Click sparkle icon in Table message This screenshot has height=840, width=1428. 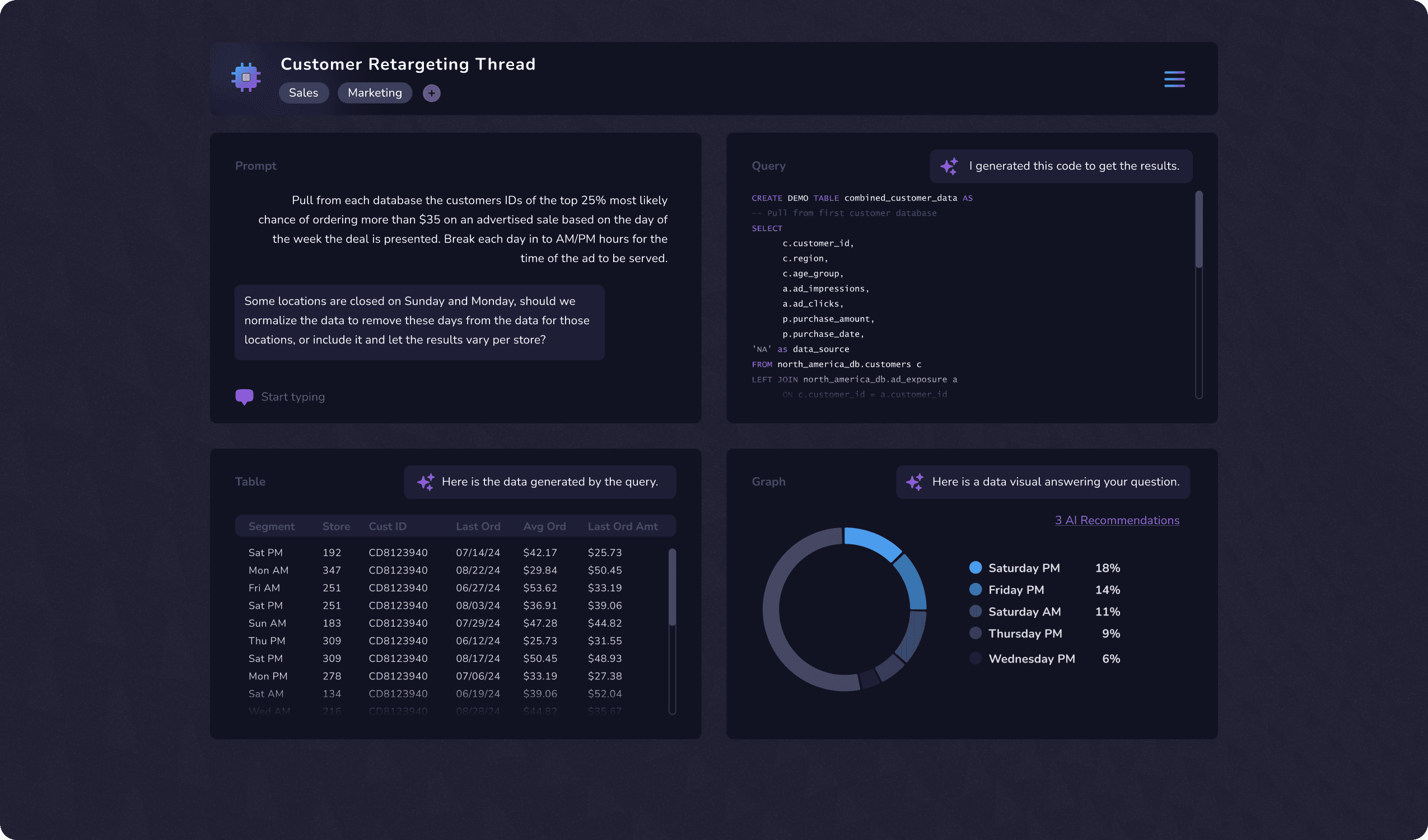(426, 482)
